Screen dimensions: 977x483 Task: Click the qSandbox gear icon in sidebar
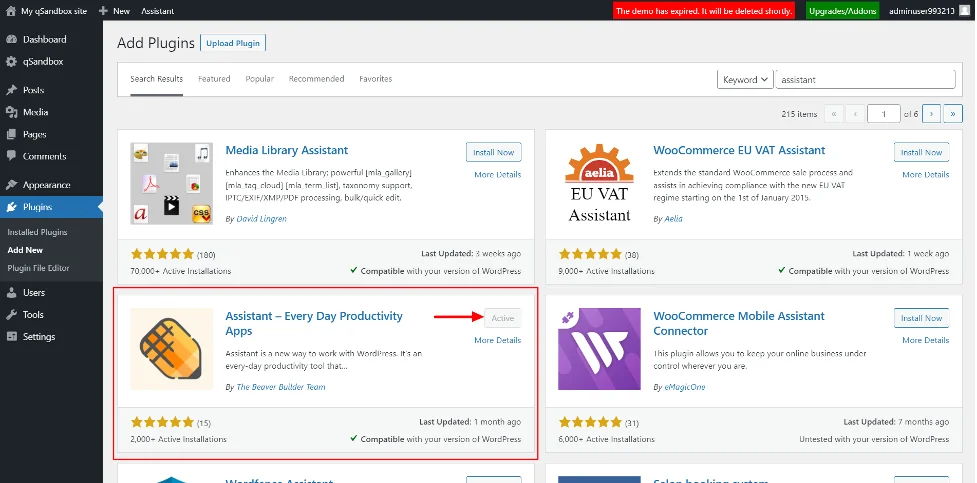point(11,62)
